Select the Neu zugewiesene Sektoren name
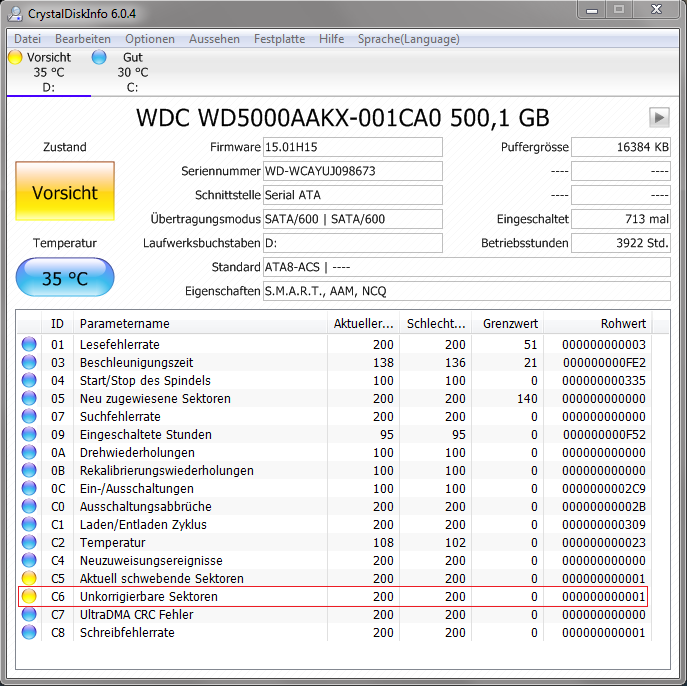This screenshot has height=686, width=687. [x=155, y=399]
